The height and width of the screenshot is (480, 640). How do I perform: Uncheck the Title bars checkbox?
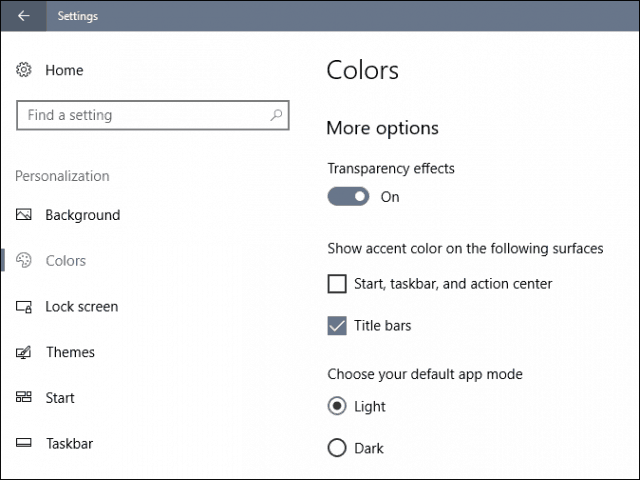[x=337, y=326]
